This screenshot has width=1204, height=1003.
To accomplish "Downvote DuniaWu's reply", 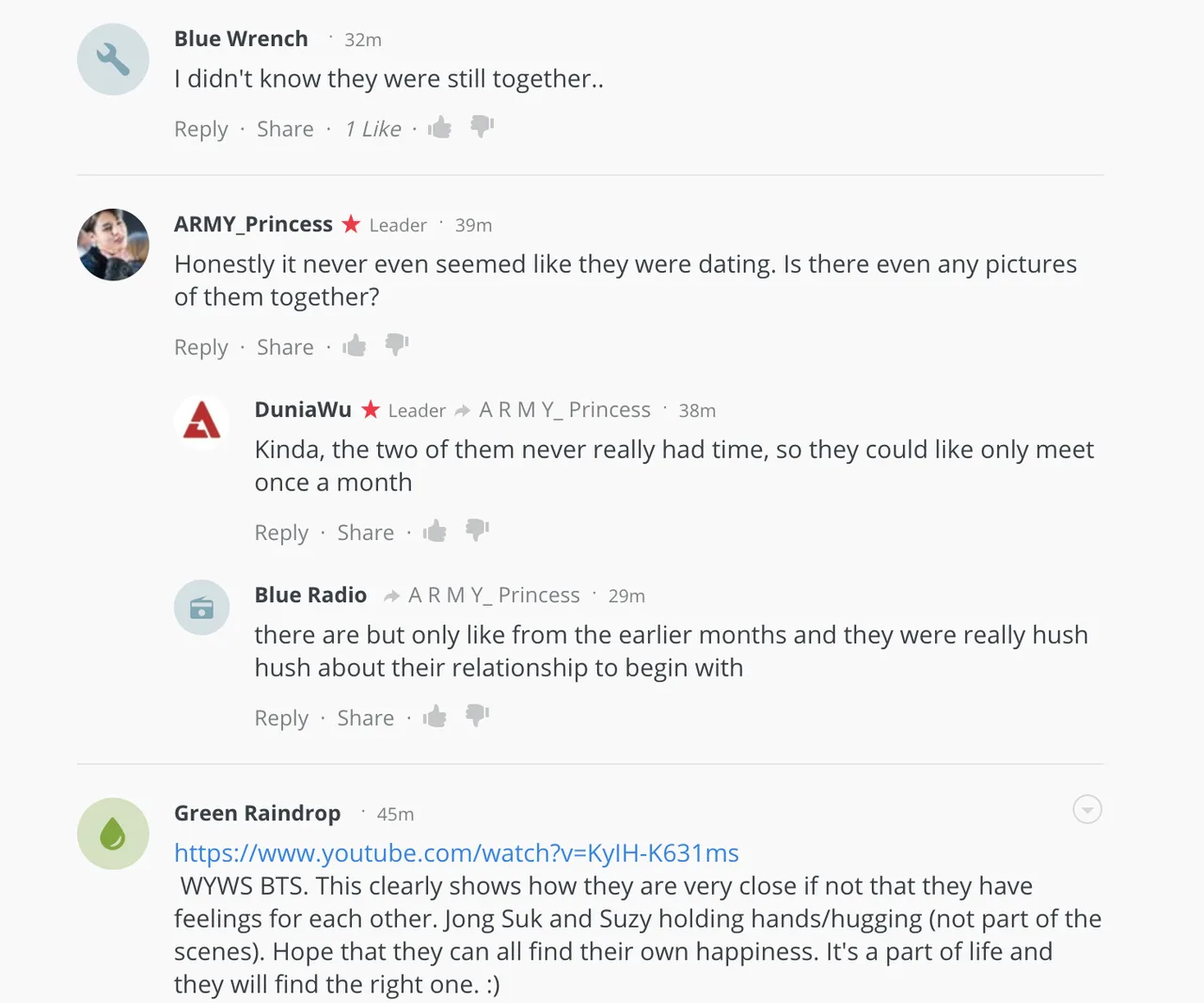I will (478, 531).
